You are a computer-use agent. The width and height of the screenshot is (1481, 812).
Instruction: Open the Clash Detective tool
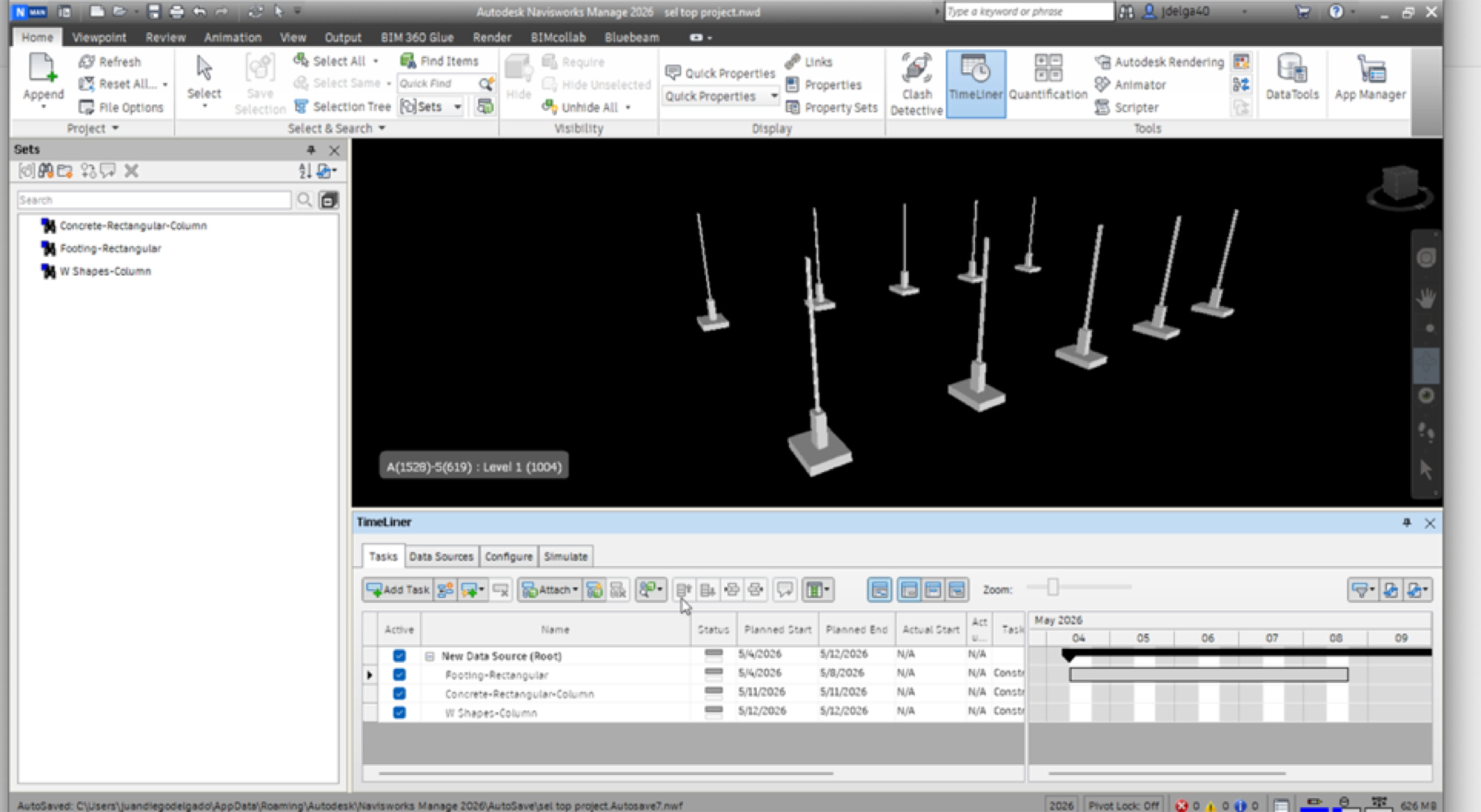point(916,84)
